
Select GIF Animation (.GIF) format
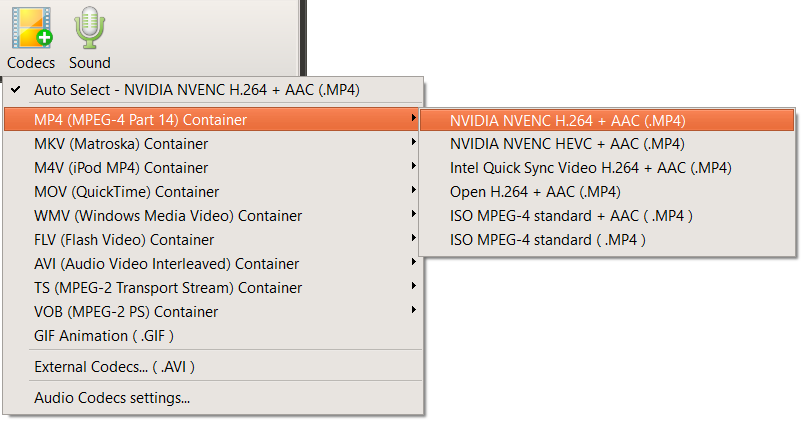coord(214,336)
